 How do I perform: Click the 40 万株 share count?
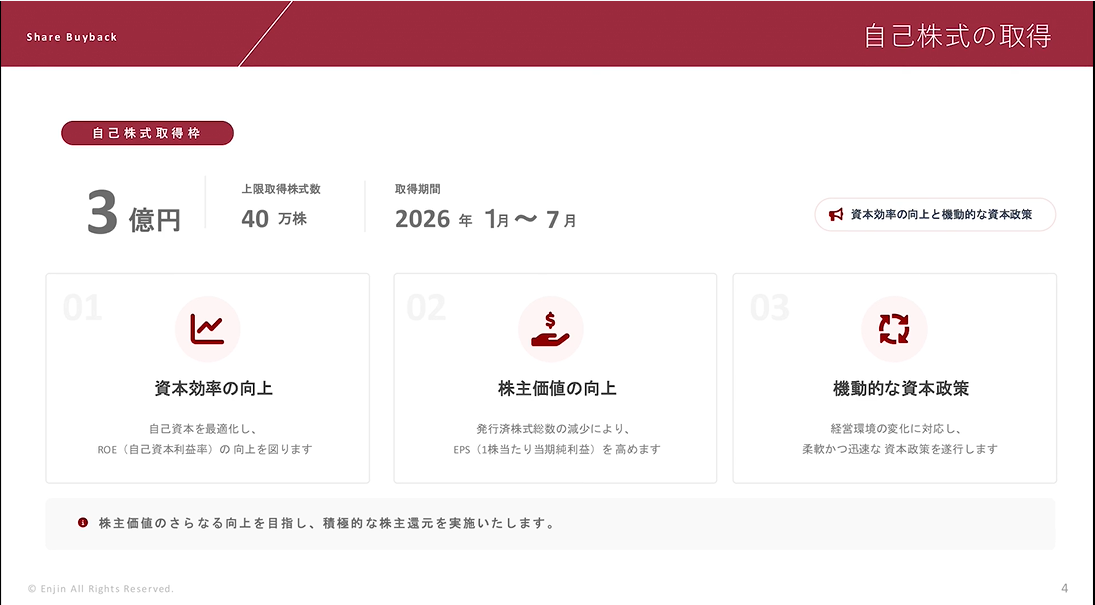[x=274, y=218]
